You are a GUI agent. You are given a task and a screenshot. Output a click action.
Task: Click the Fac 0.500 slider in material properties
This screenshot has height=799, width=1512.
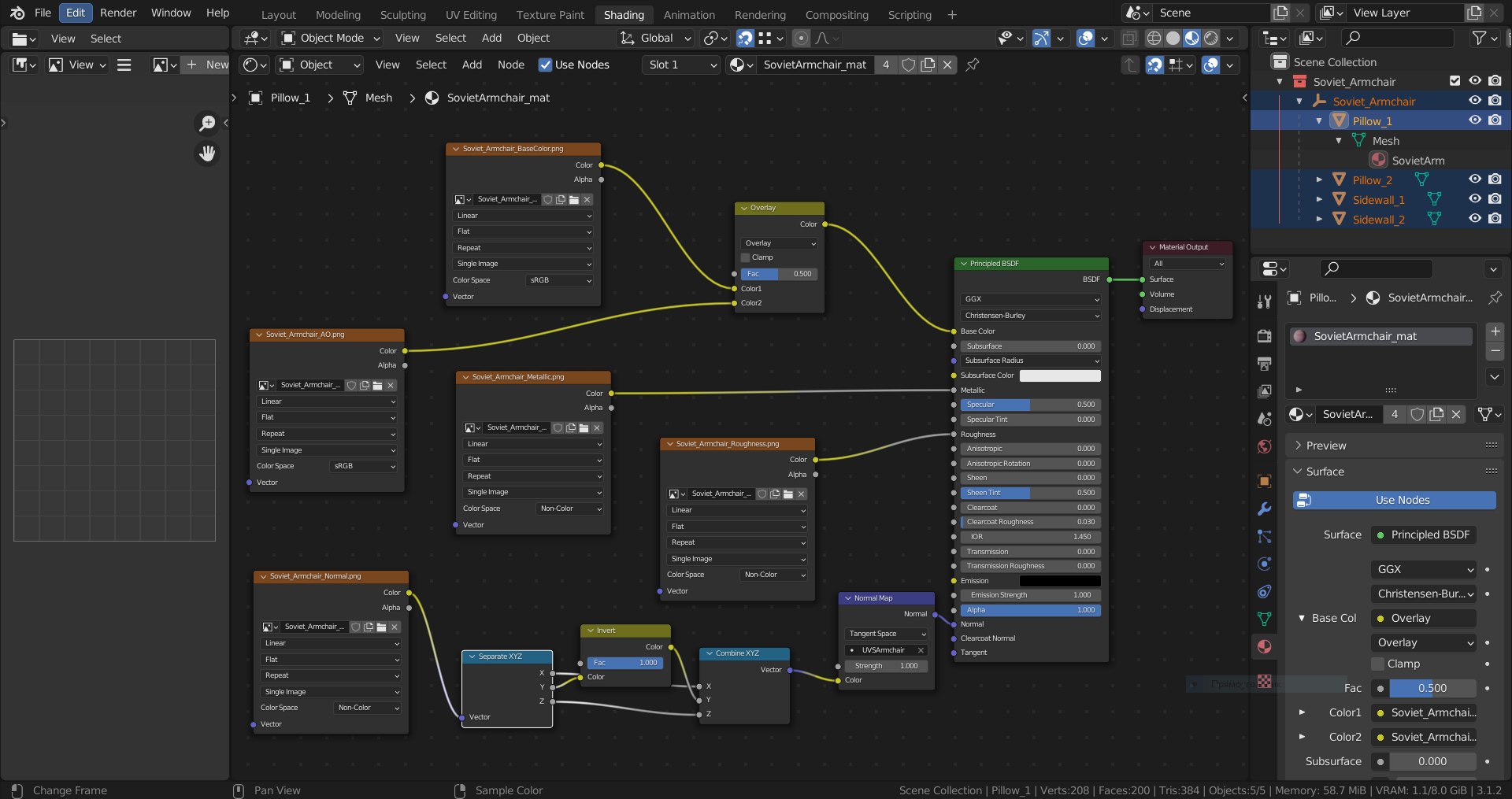pyautogui.click(x=1432, y=688)
